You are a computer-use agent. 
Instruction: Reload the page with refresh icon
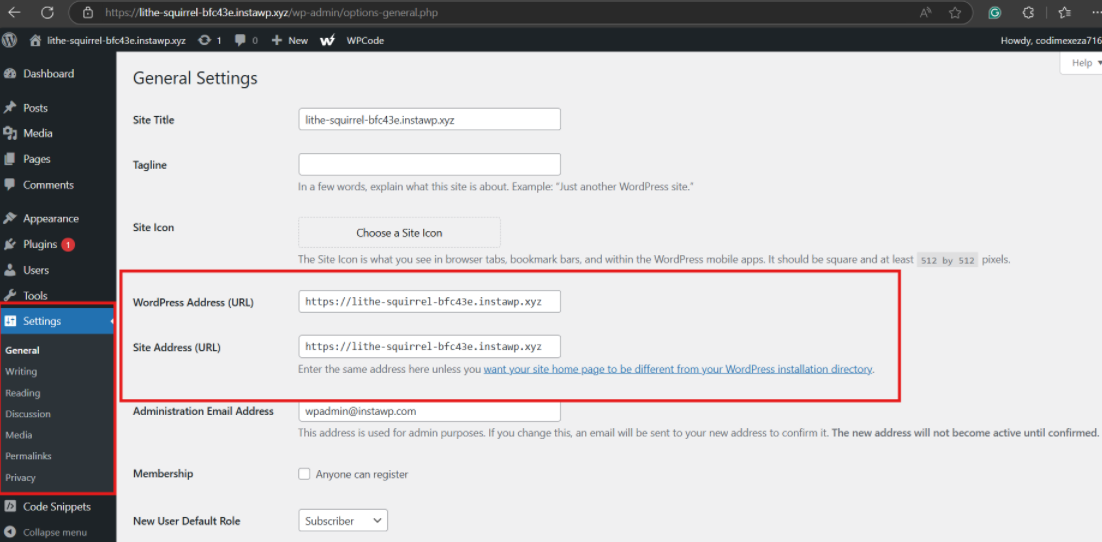pos(47,13)
